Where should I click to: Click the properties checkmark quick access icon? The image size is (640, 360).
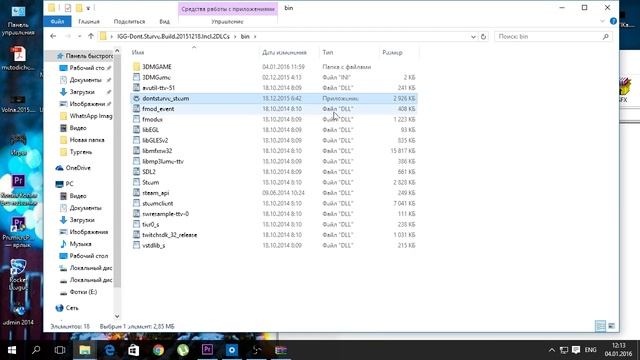[x=68, y=8]
